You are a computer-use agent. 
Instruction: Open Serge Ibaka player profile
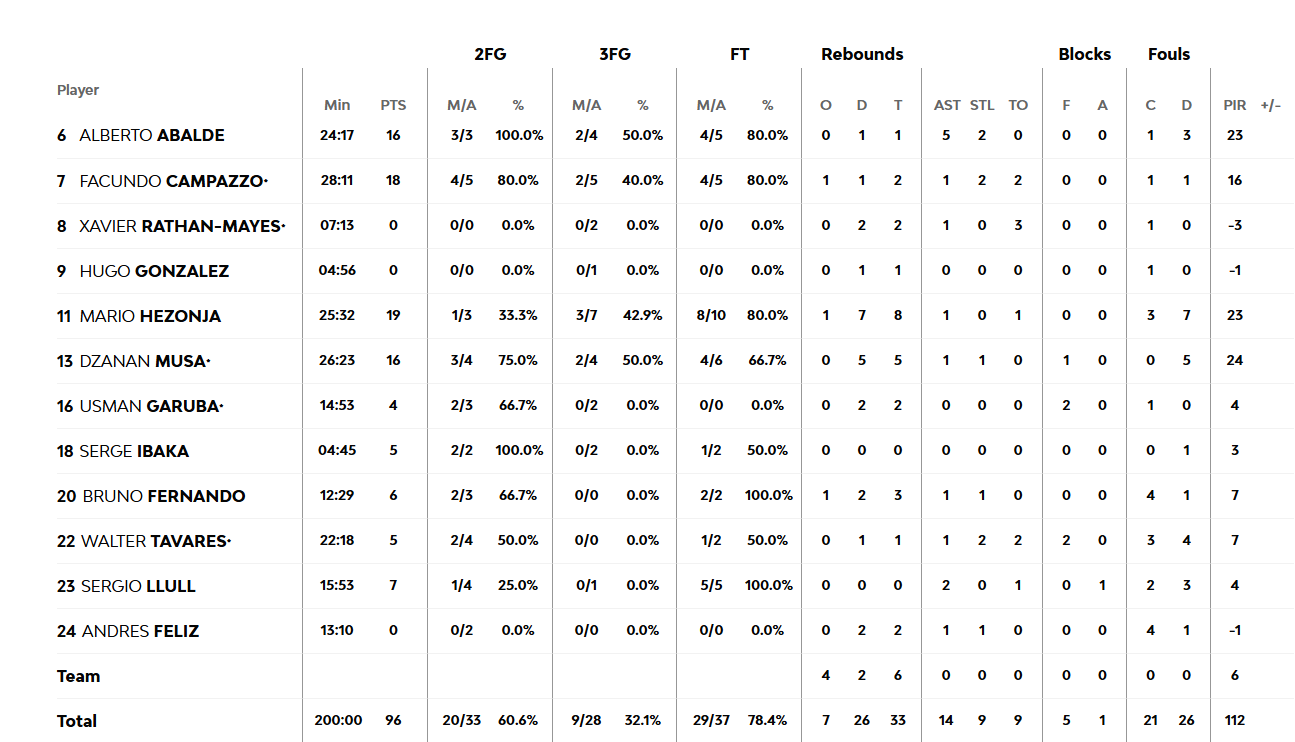point(135,451)
